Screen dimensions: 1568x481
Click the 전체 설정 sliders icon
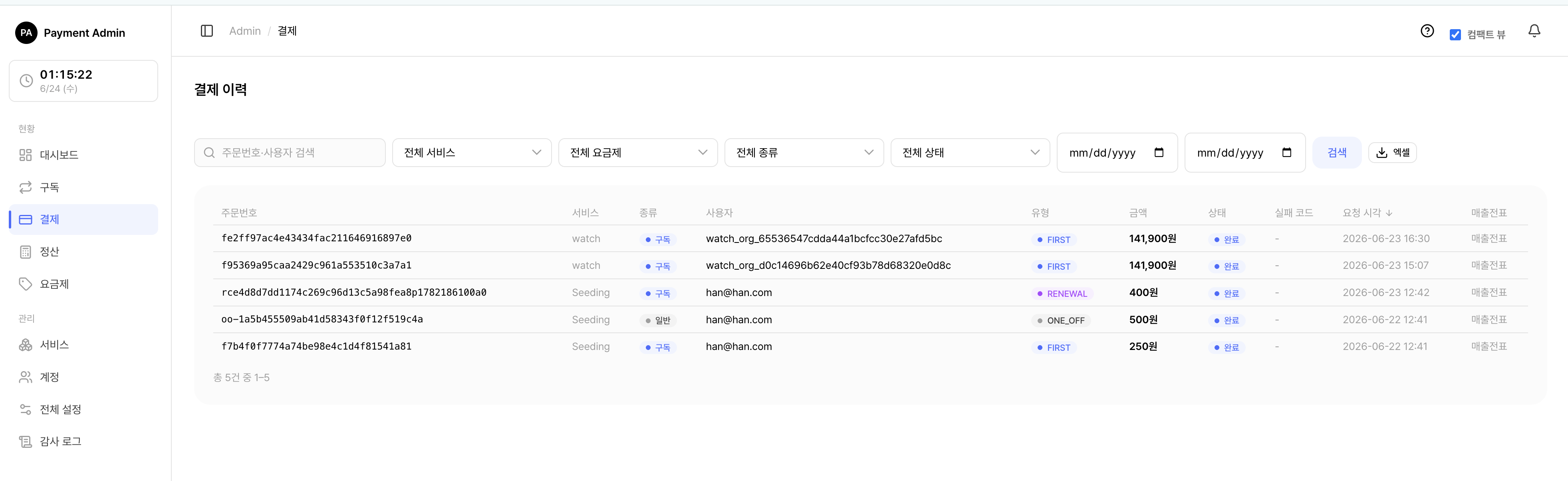pyautogui.click(x=26, y=410)
